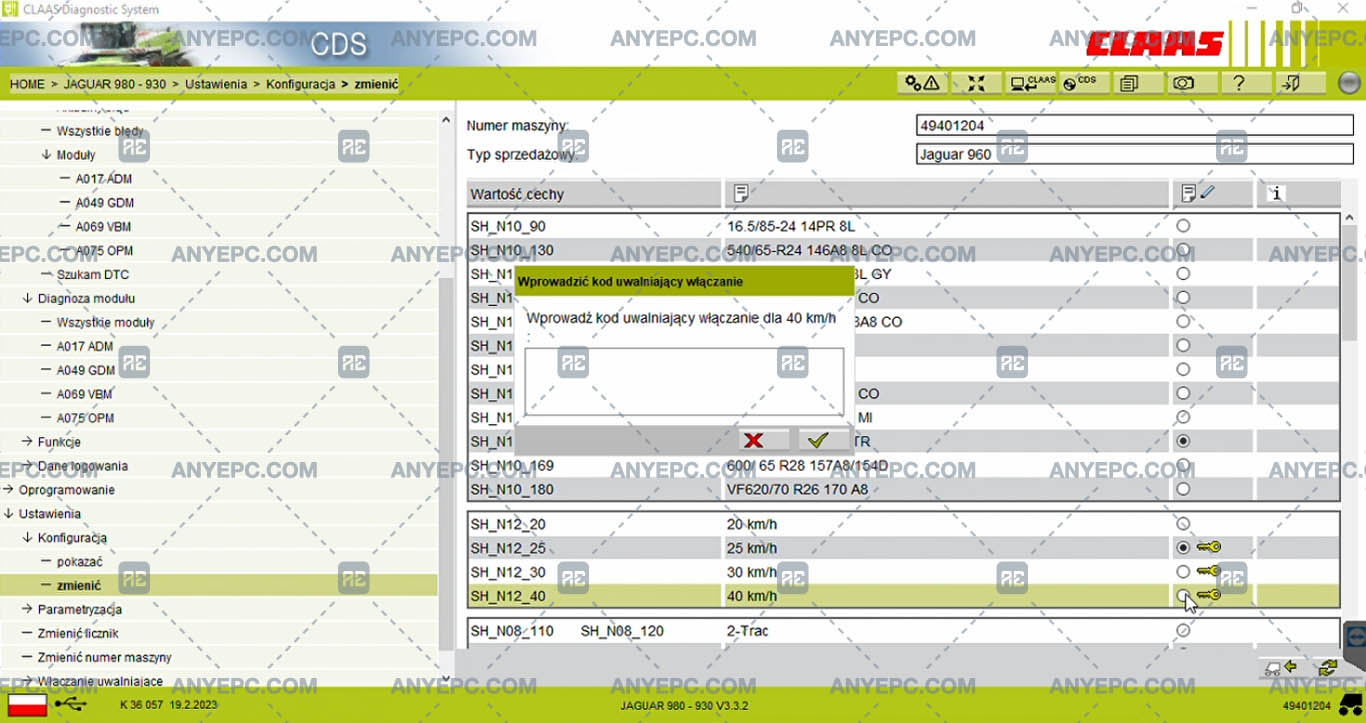The height and width of the screenshot is (723, 1366).
Task: Open JAGUAR 980 - 930 breadcrumb
Action: pyautogui.click(x=115, y=84)
